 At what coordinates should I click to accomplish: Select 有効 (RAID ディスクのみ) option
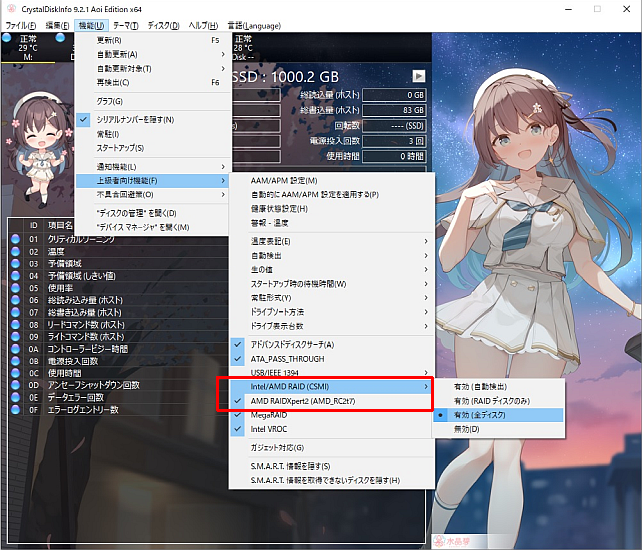(x=499, y=401)
